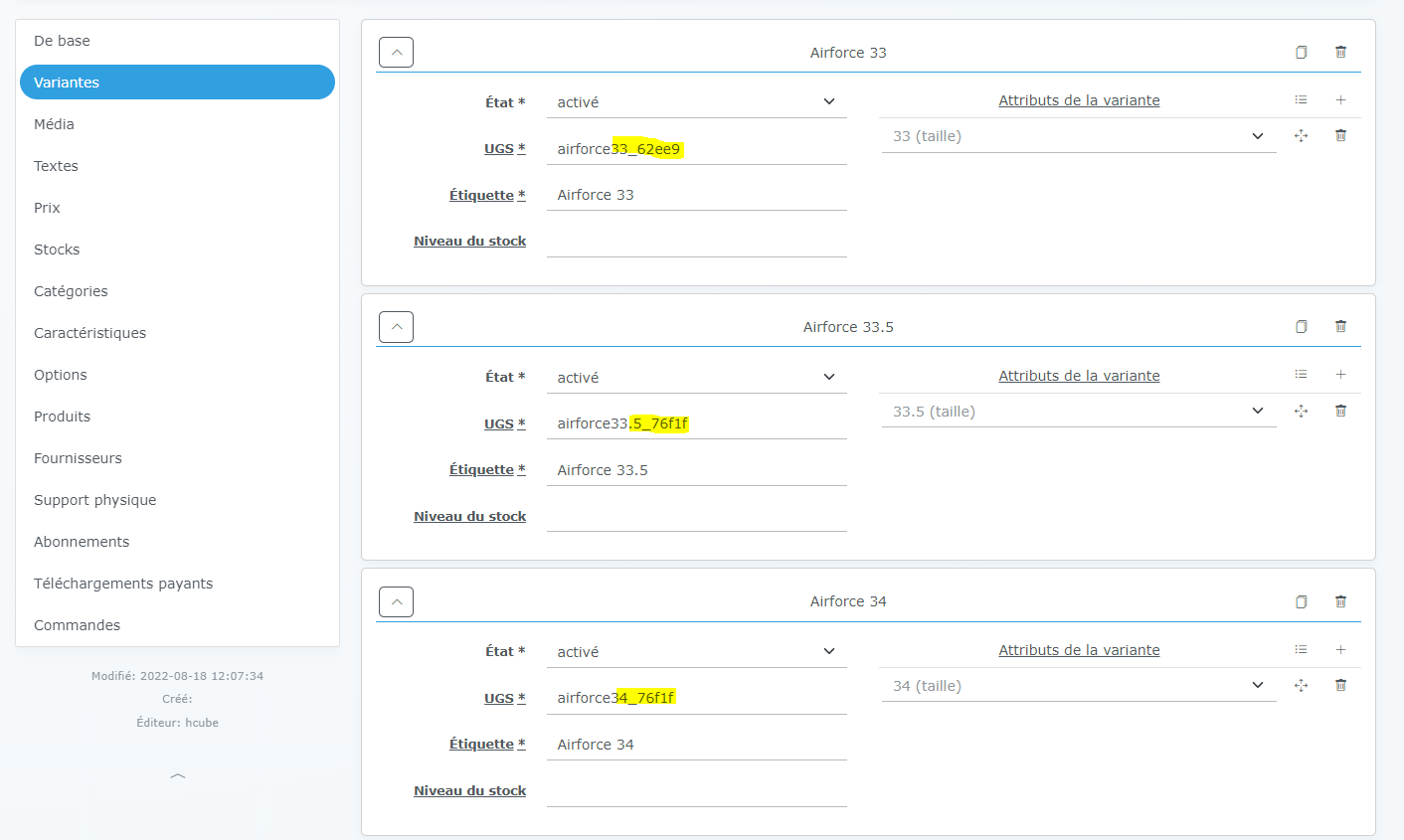
Task: Click Attributs de la variante for Airforce 33
Action: [1079, 100]
